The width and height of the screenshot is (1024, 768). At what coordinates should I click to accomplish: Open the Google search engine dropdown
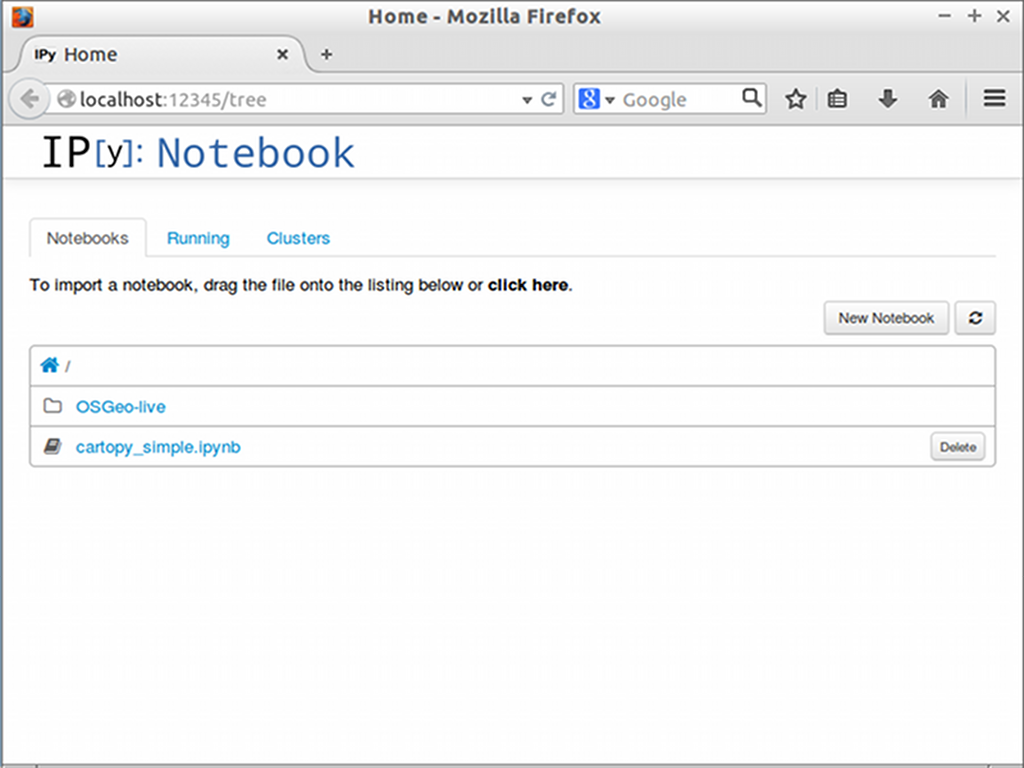pyautogui.click(x=596, y=99)
